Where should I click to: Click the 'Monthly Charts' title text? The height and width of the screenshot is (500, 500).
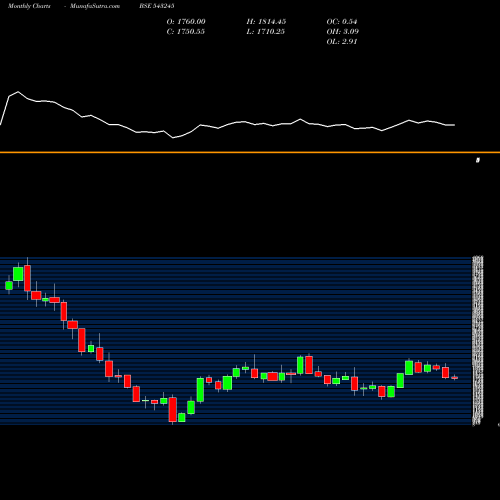29,6
